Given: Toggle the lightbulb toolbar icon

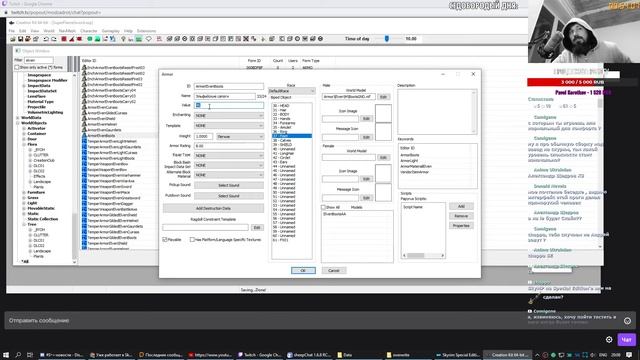Looking at the screenshot, I should [x=123, y=39].
